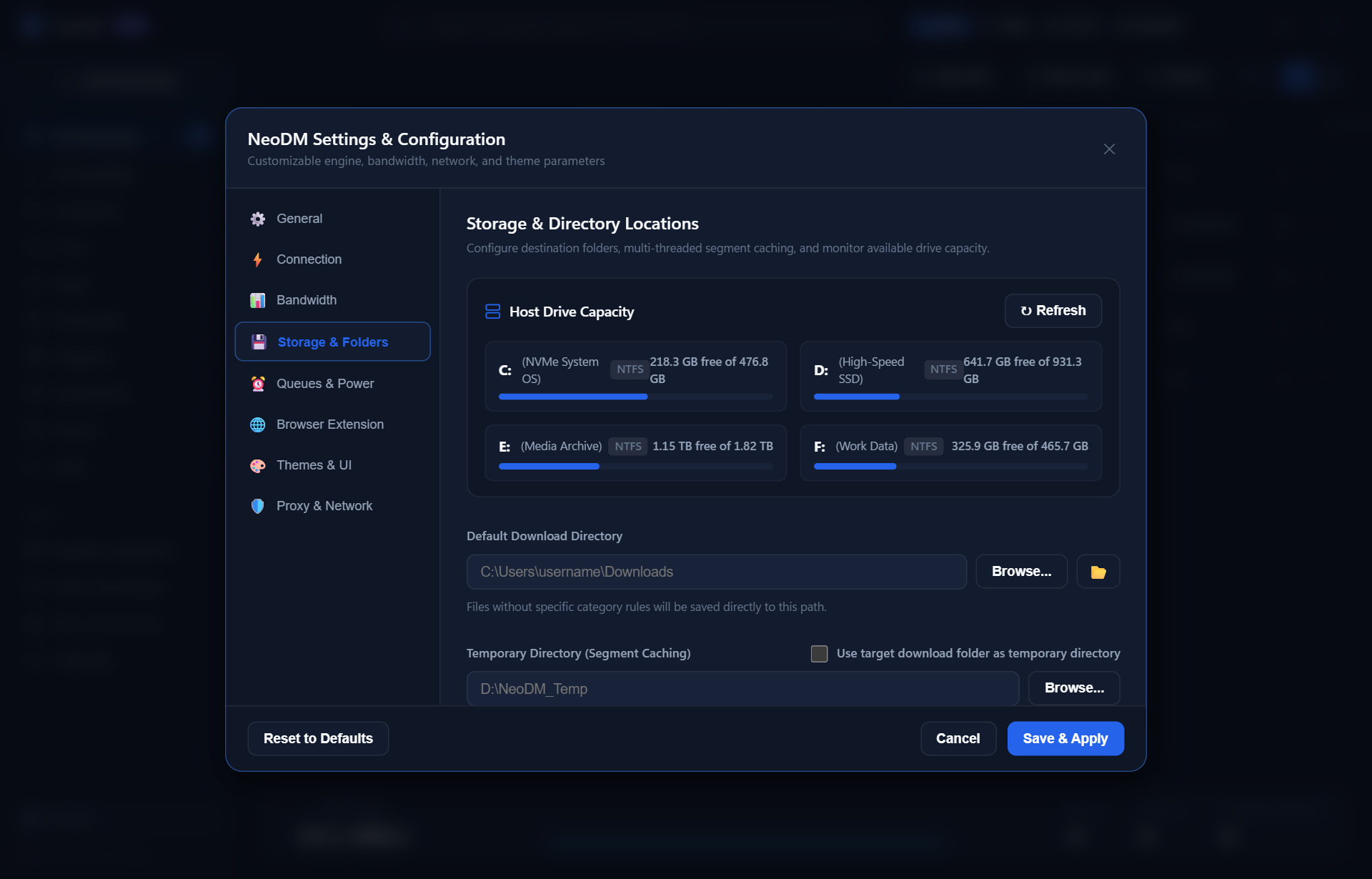Click the F: Work Data usage bar
This screenshot has width=1372, height=879.
click(x=950, y=467)
